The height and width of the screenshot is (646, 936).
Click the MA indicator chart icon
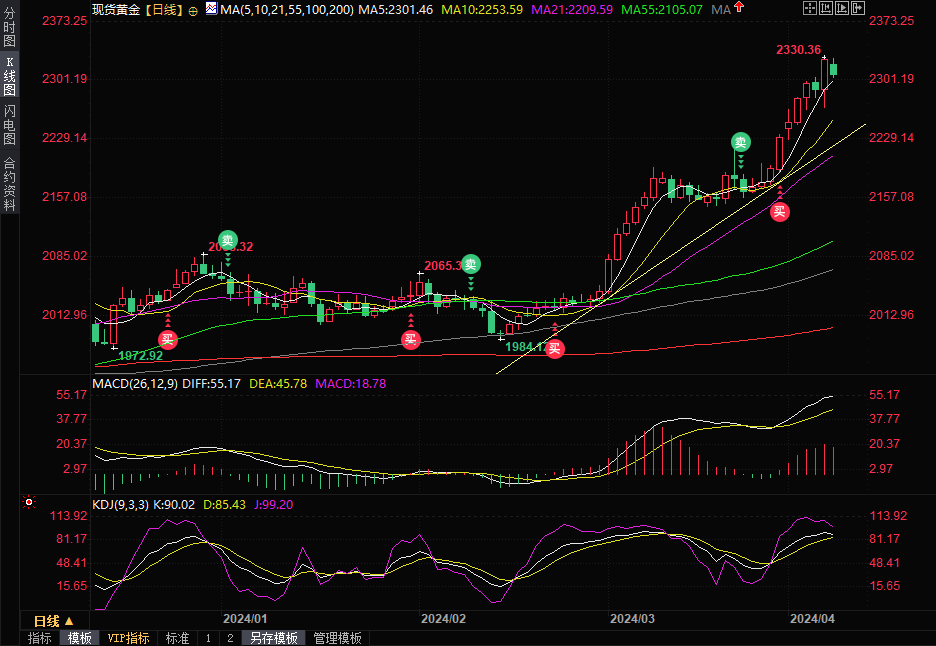(211, 9)
